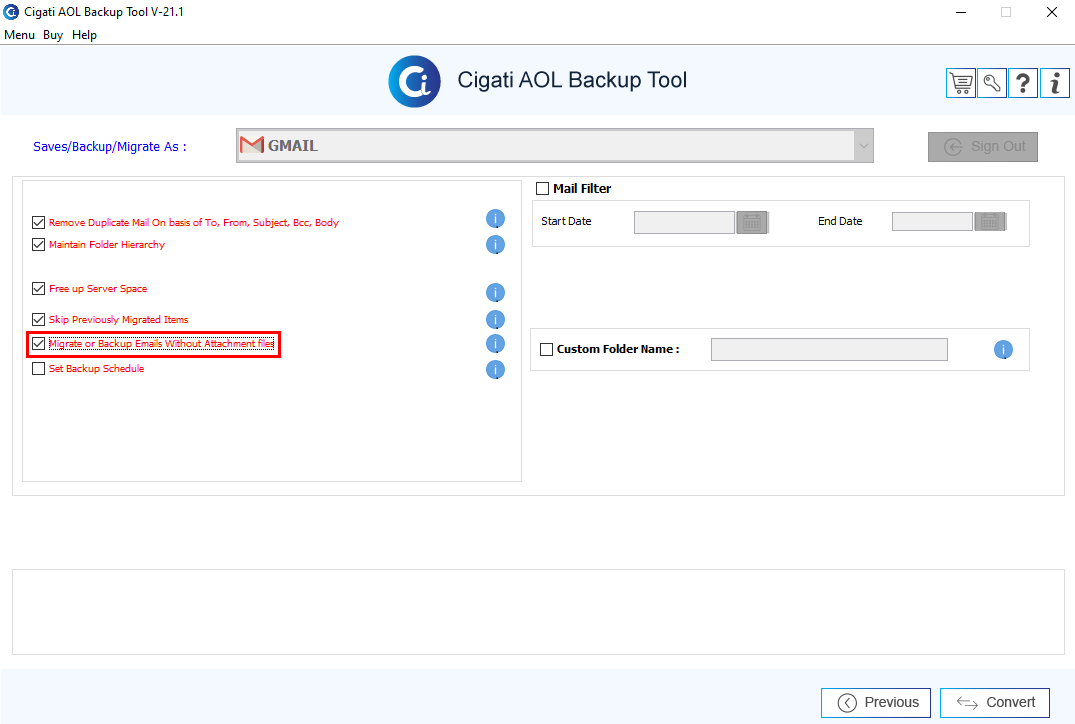Screen dimensions: 1075x724
Task: Open the Start Date calendar picker
Action: click(752, 222)
